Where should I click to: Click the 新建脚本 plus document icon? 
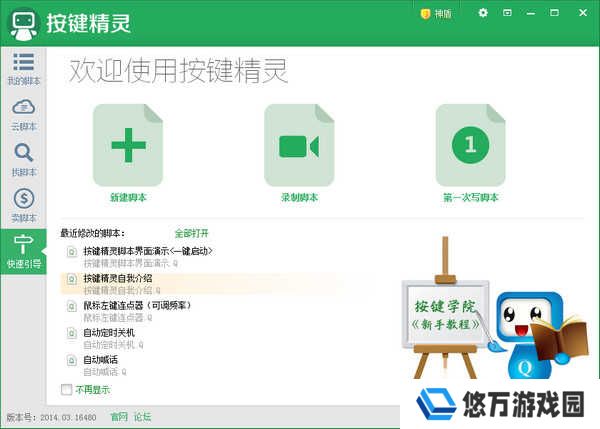coord(128,145)
